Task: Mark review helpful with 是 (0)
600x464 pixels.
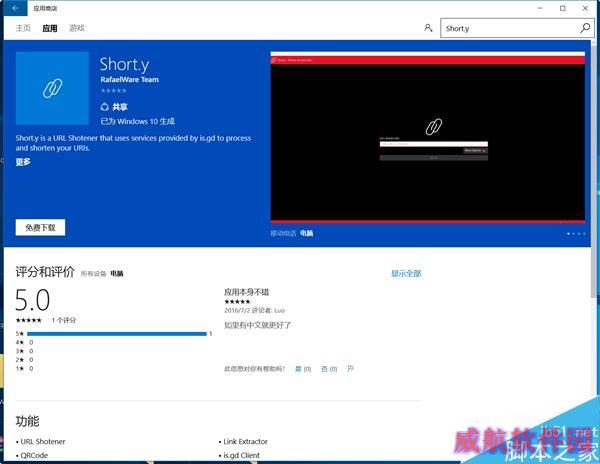Action: 303,369
